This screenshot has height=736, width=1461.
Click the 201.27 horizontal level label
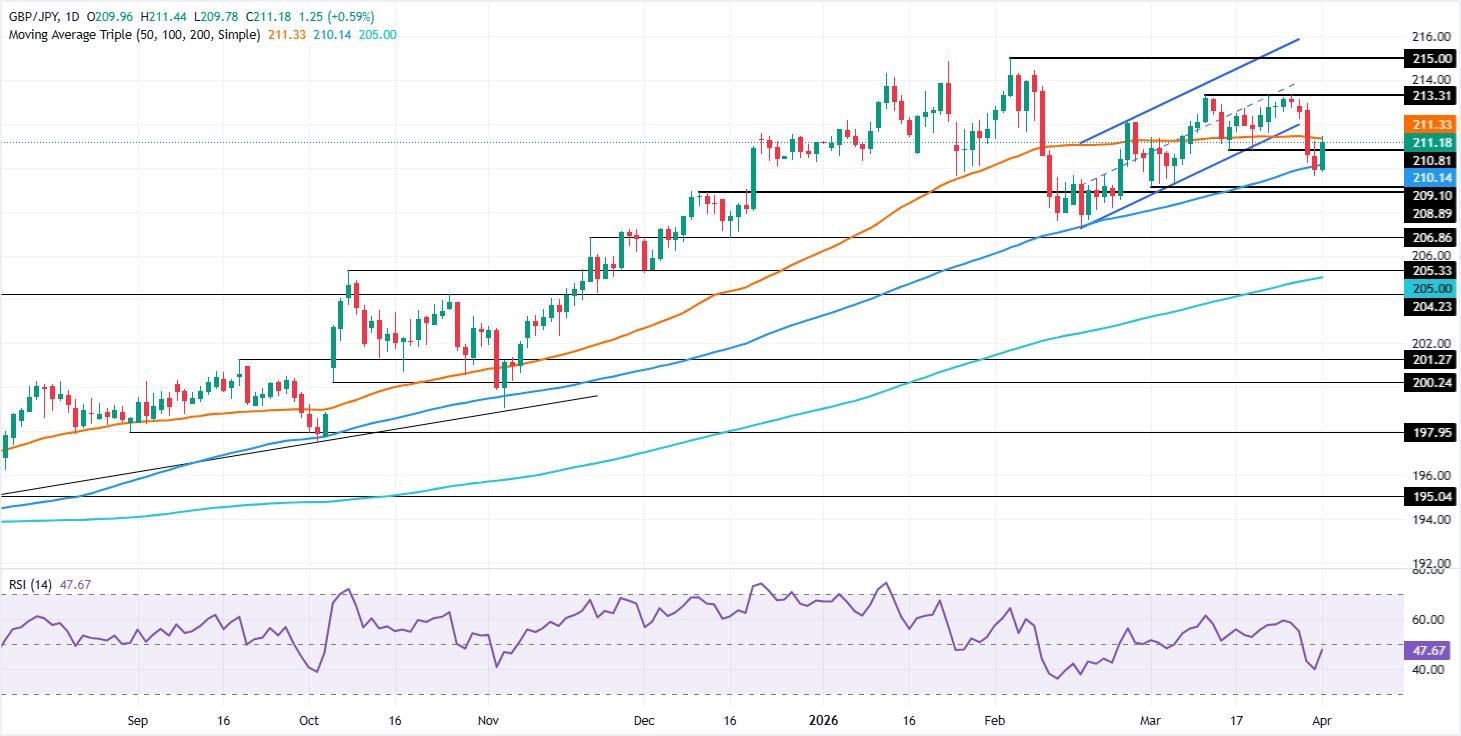[1430, 360]
